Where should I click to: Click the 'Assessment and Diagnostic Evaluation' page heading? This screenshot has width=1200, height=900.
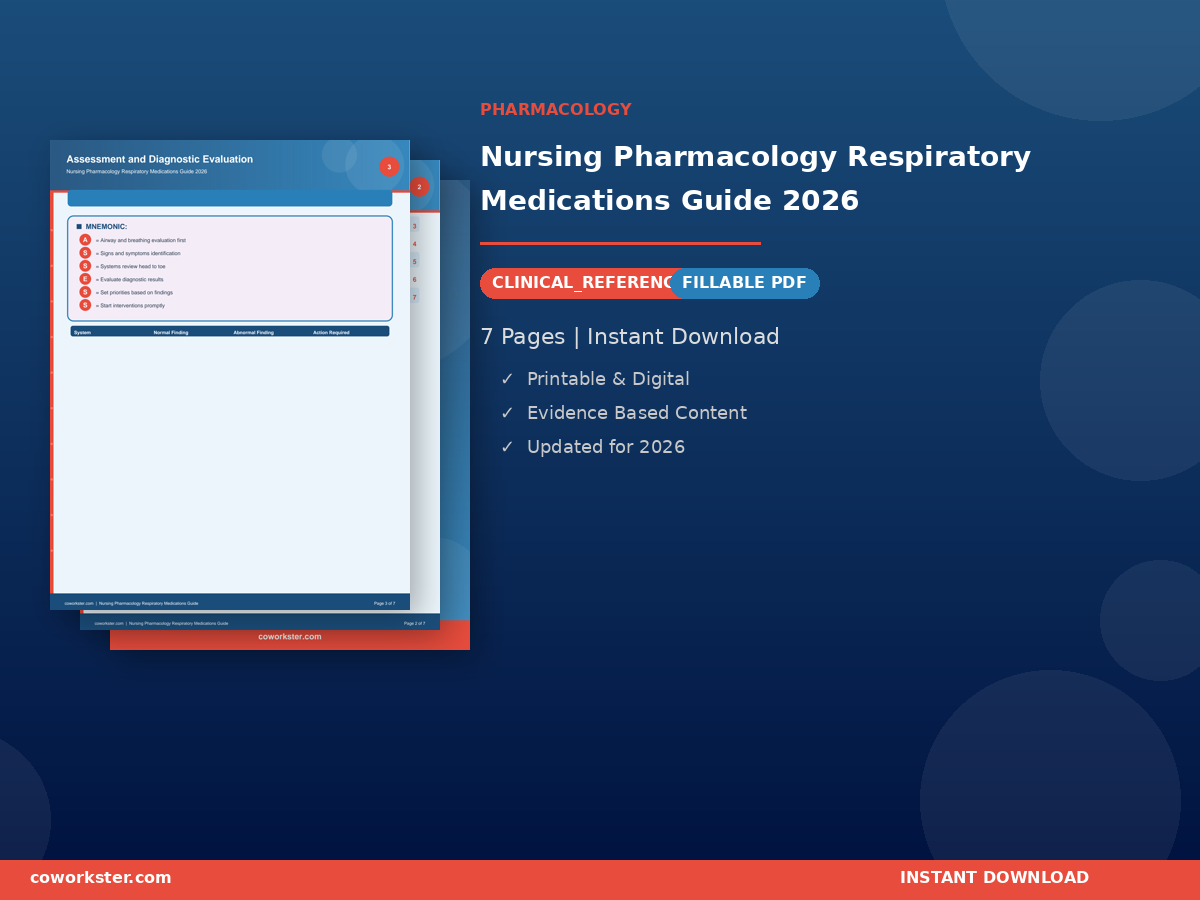(160, 159)
